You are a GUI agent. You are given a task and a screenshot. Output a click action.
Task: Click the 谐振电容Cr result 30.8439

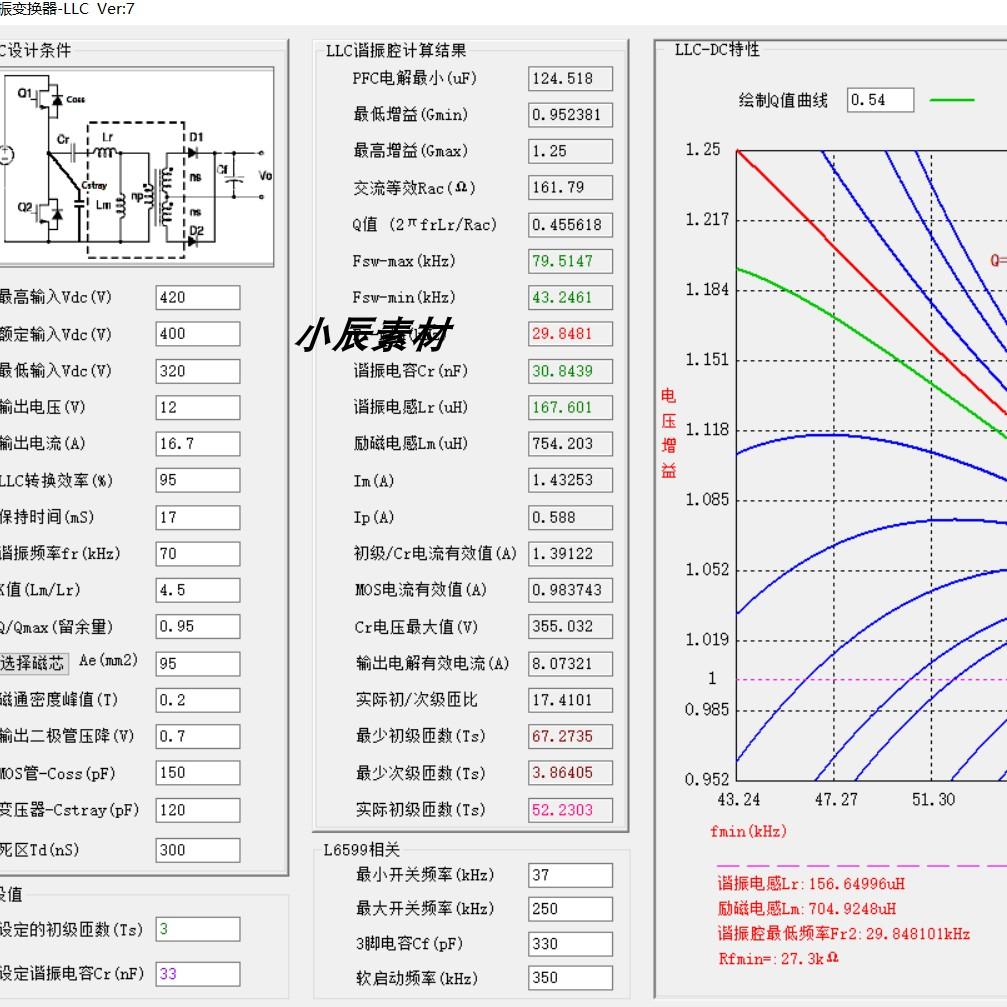click(570, 371)
